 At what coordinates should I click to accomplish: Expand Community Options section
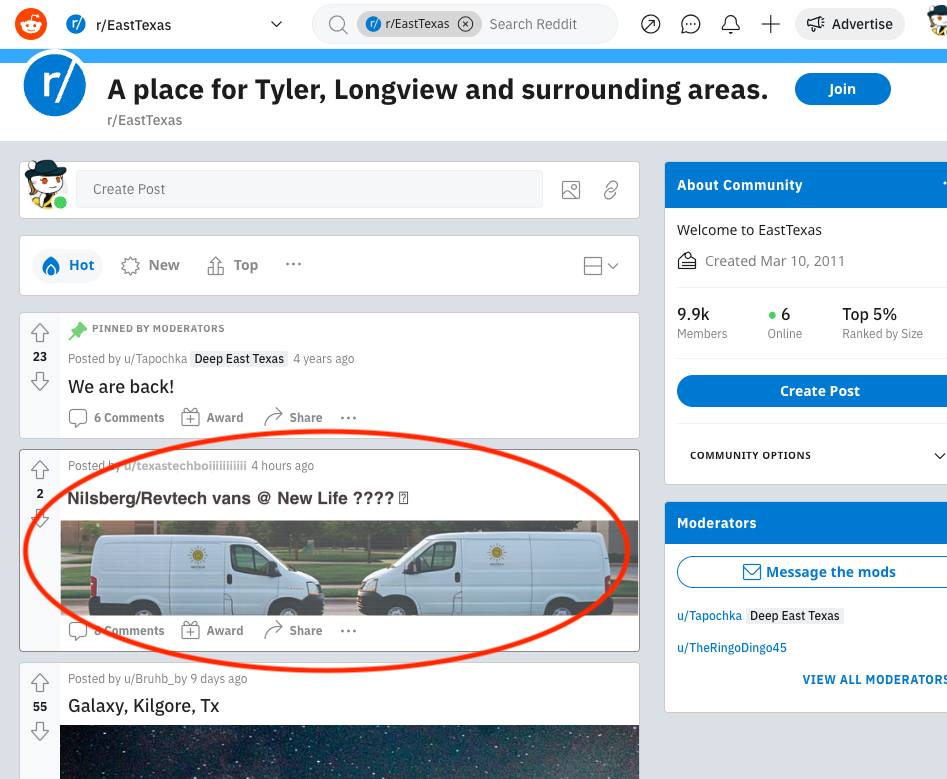tap(938, 456)
